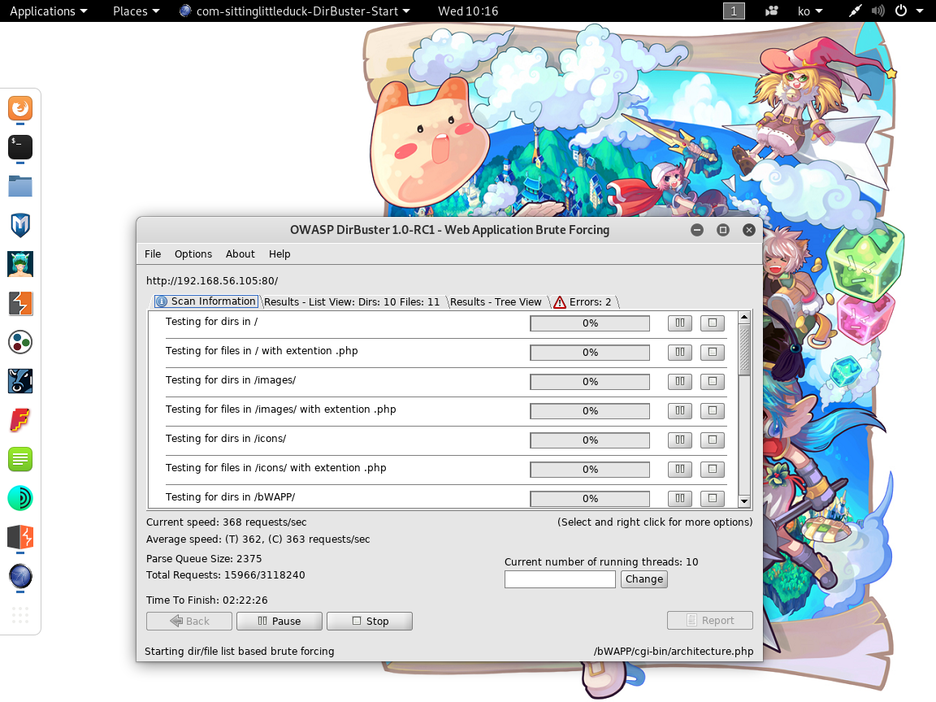Open the Files folder icon in dock

point(20,186)
